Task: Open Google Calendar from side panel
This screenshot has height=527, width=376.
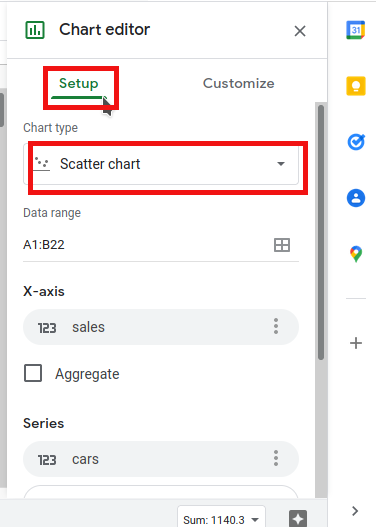Action: [356, 30]
